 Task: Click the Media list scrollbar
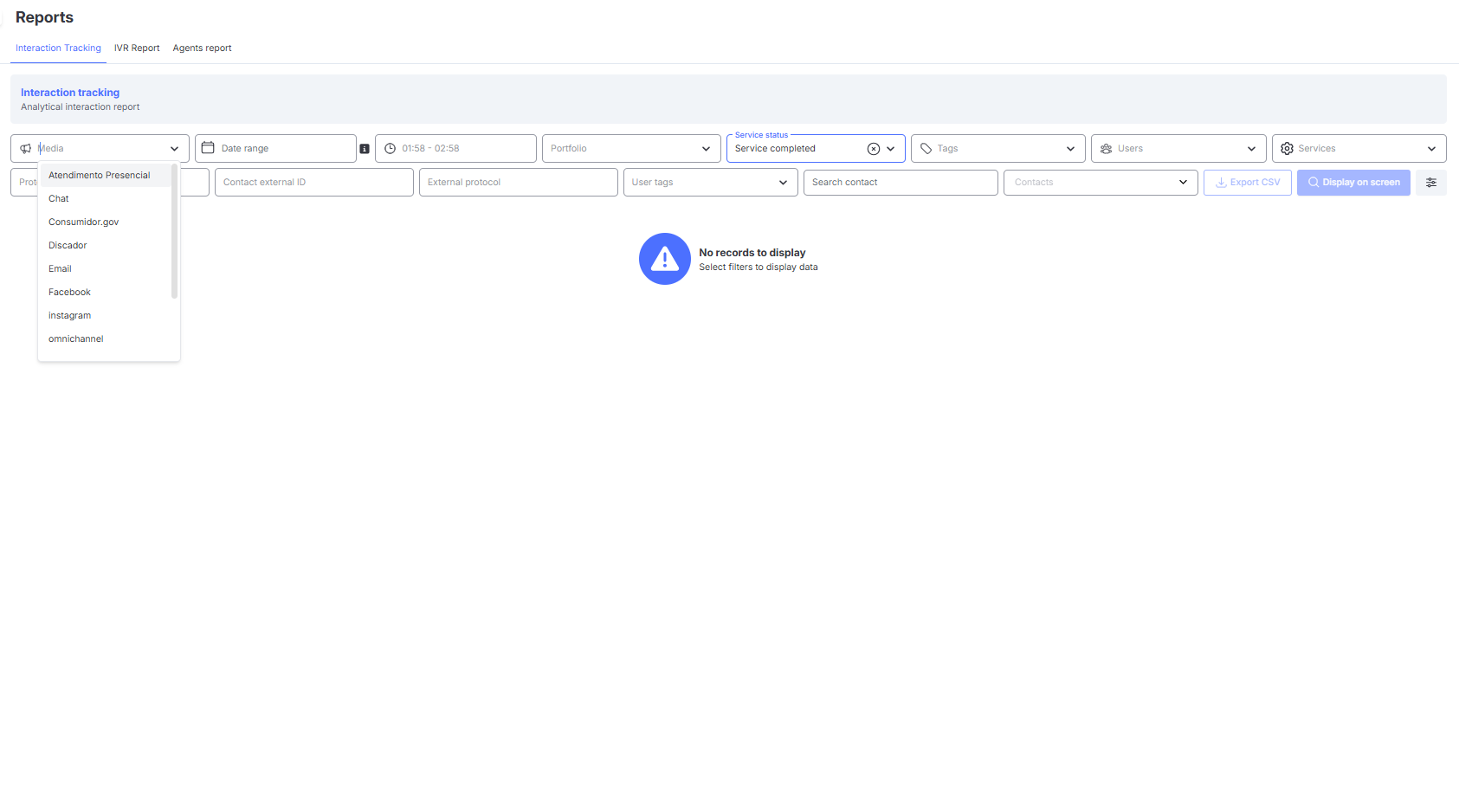(174, 231)
